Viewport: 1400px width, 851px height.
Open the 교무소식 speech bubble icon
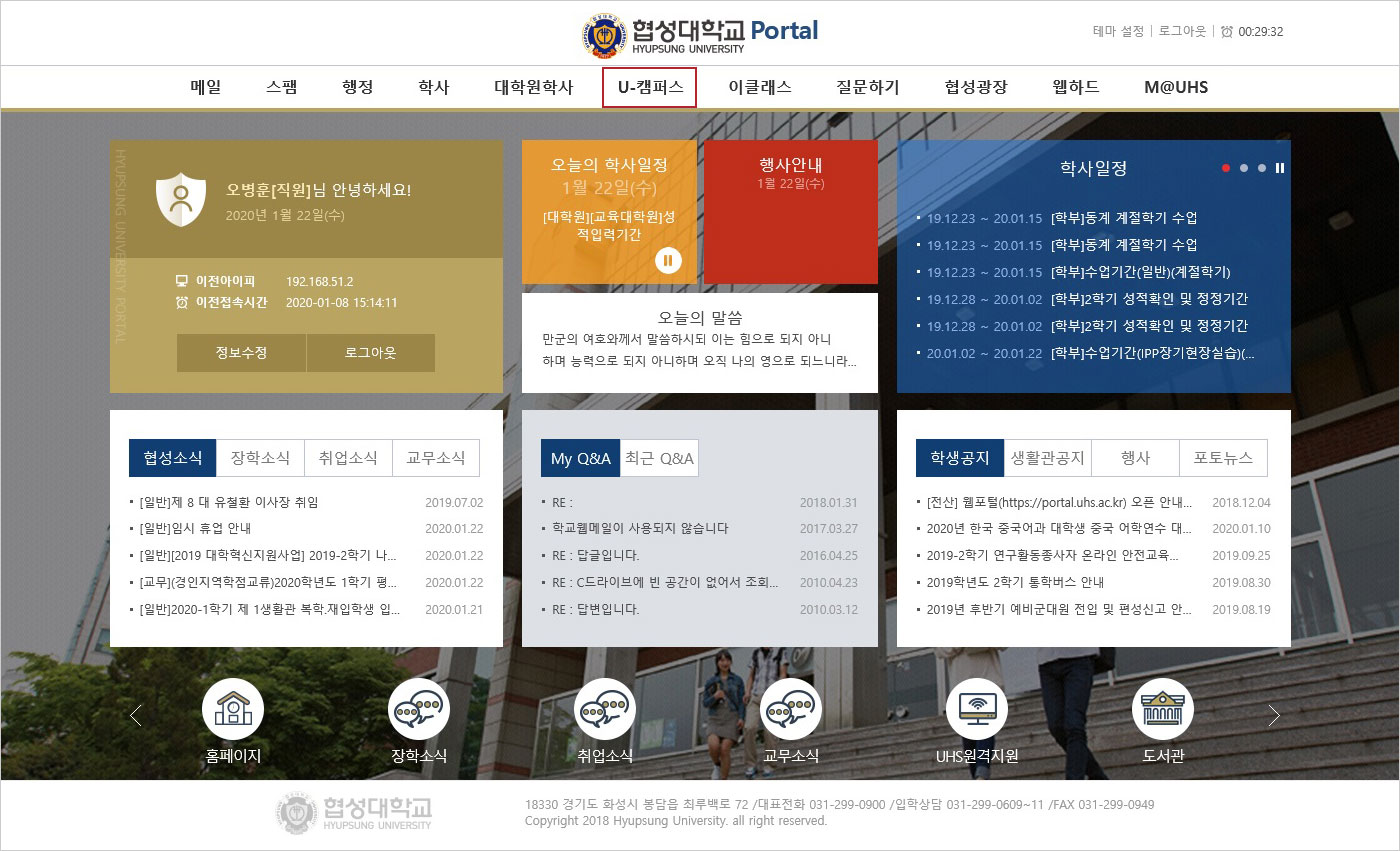[791, 709]
